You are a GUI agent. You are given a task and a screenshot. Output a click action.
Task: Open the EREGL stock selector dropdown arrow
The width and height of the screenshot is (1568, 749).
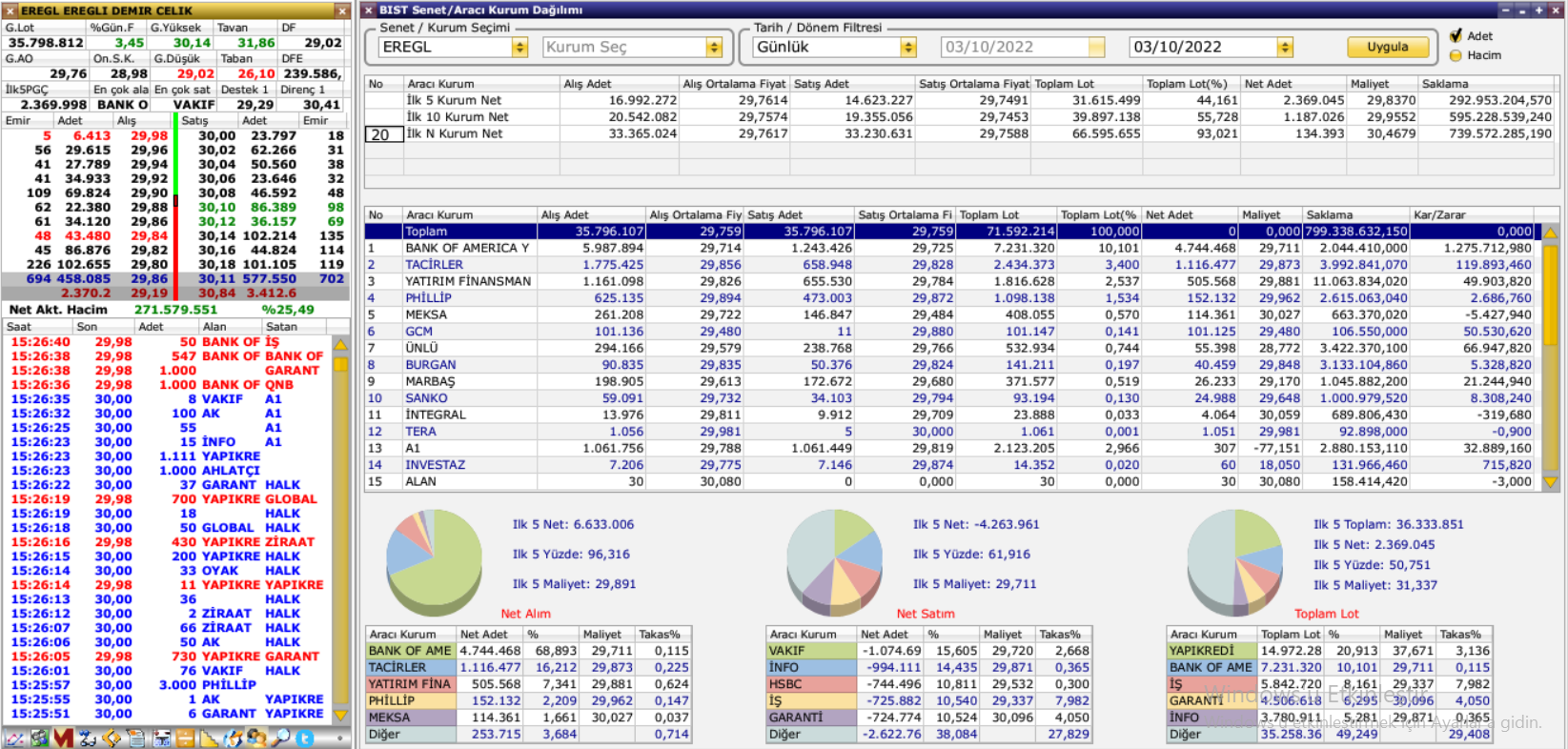coord(519,47)
